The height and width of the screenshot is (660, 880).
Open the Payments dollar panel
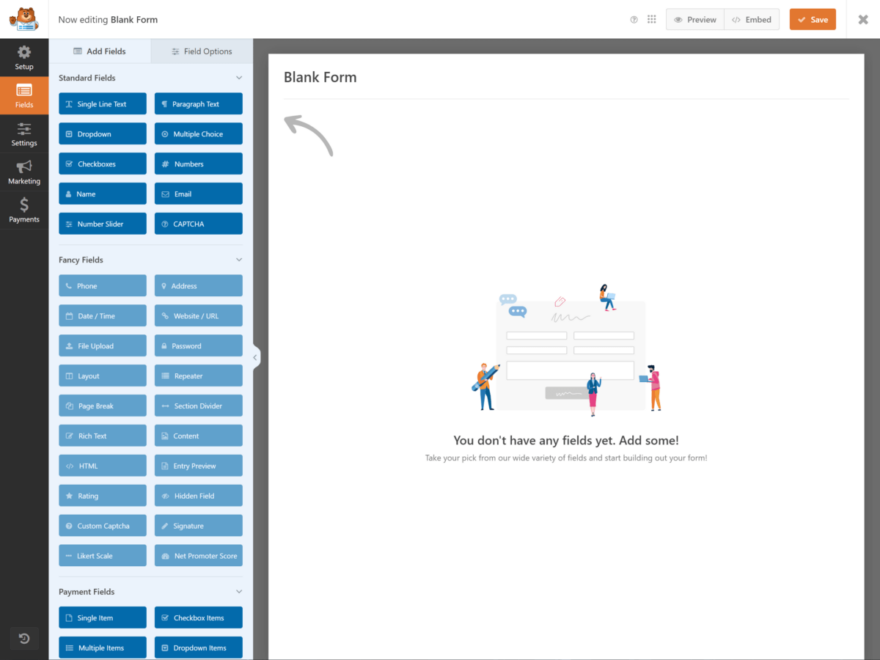tap(24, 210)
